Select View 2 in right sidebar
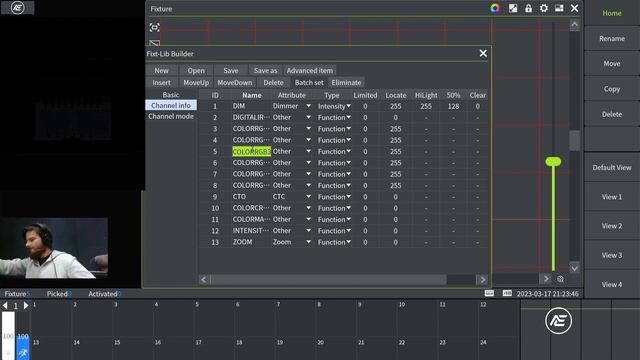 (x=612, y=226)
